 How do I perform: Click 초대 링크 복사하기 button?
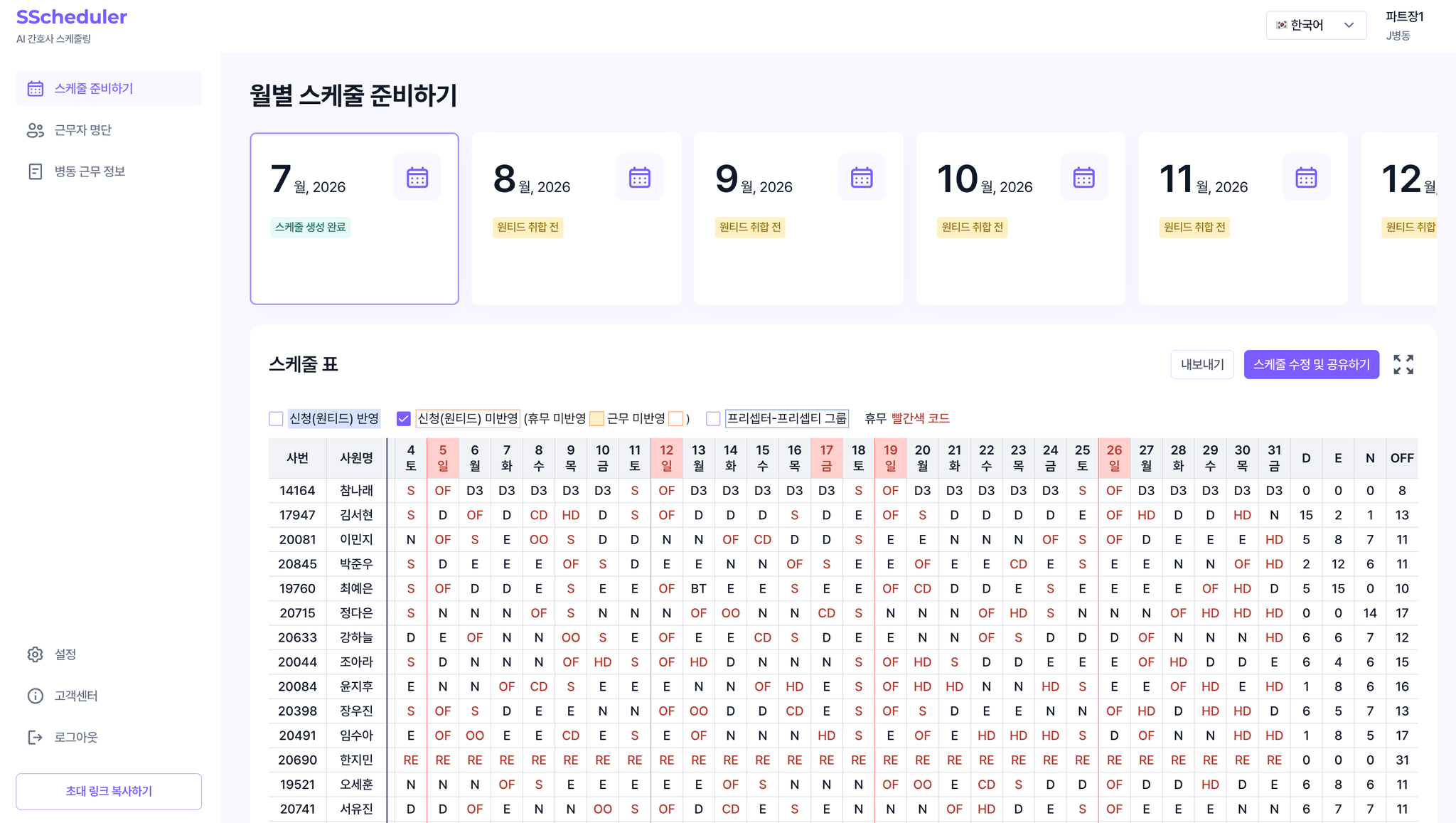(109, 791)
